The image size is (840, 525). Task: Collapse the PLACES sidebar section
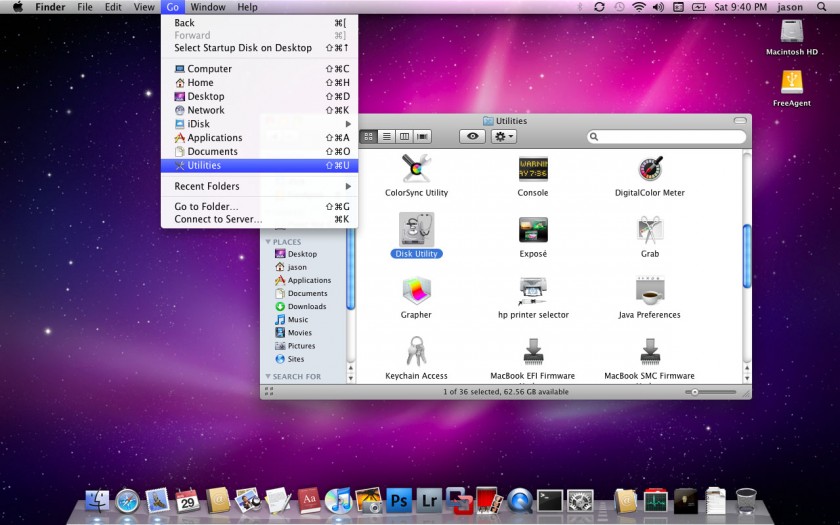pyautogui.click(x=268, y=242)
